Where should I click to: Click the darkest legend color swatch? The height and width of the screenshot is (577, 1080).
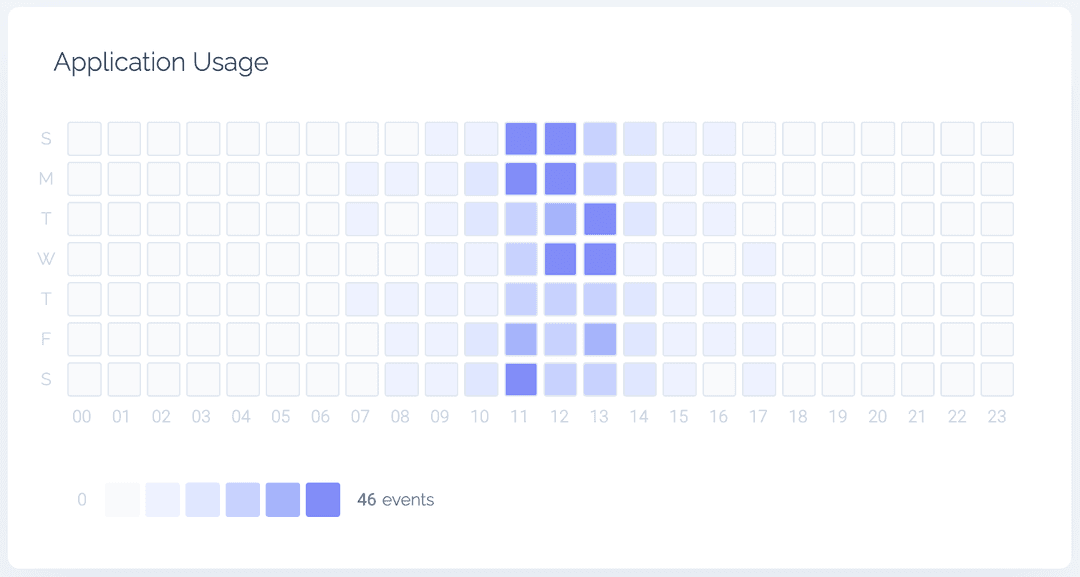[x=323, y=499]
